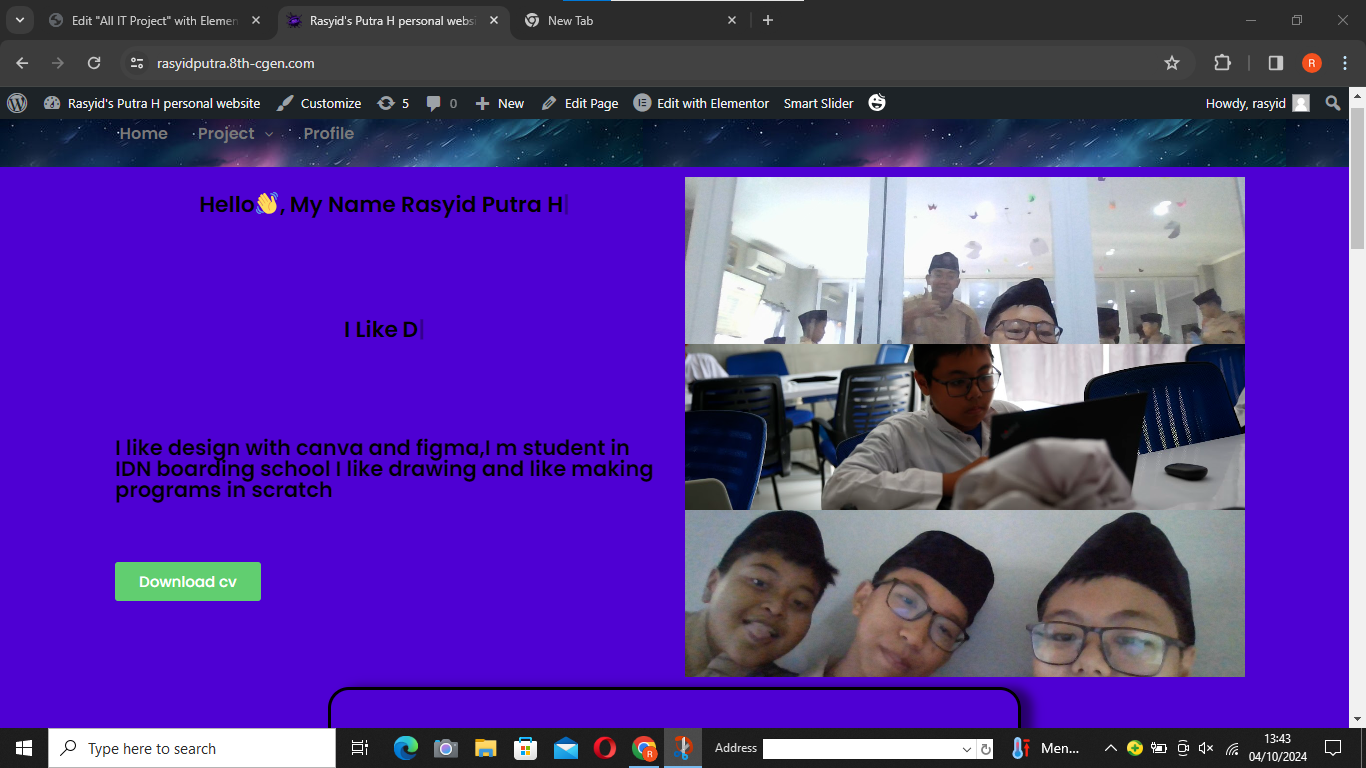Toggle the Chrome side panel
This screenshot has height=768, width=1366.
click(1275, 63)
